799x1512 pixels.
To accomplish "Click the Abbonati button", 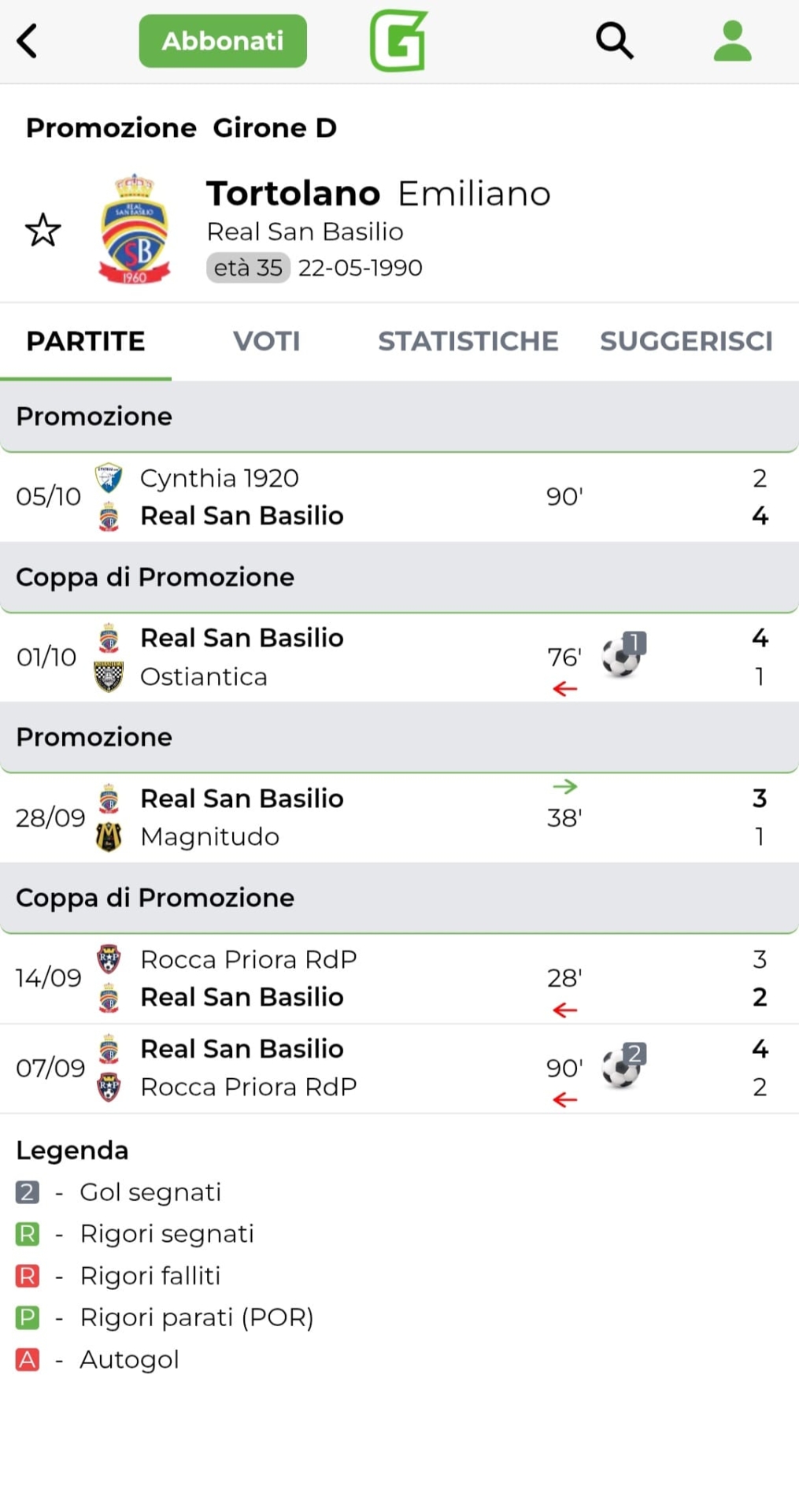I will coord(223,41).
